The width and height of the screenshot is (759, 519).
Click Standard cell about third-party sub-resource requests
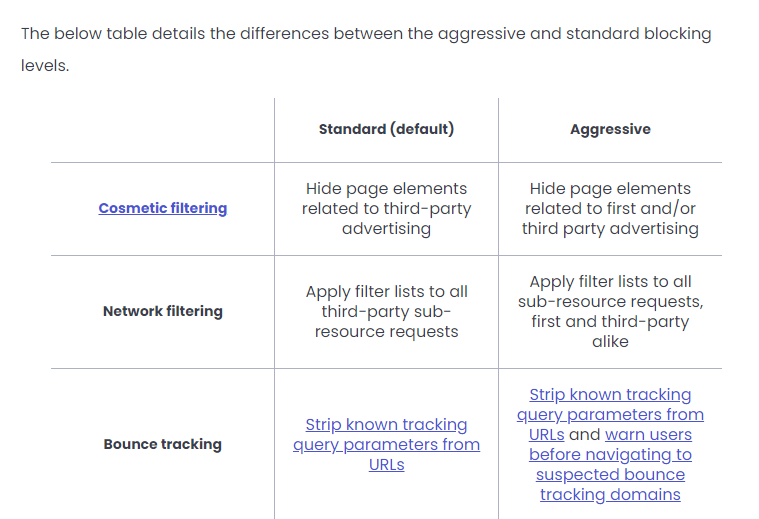coord(386,311)
